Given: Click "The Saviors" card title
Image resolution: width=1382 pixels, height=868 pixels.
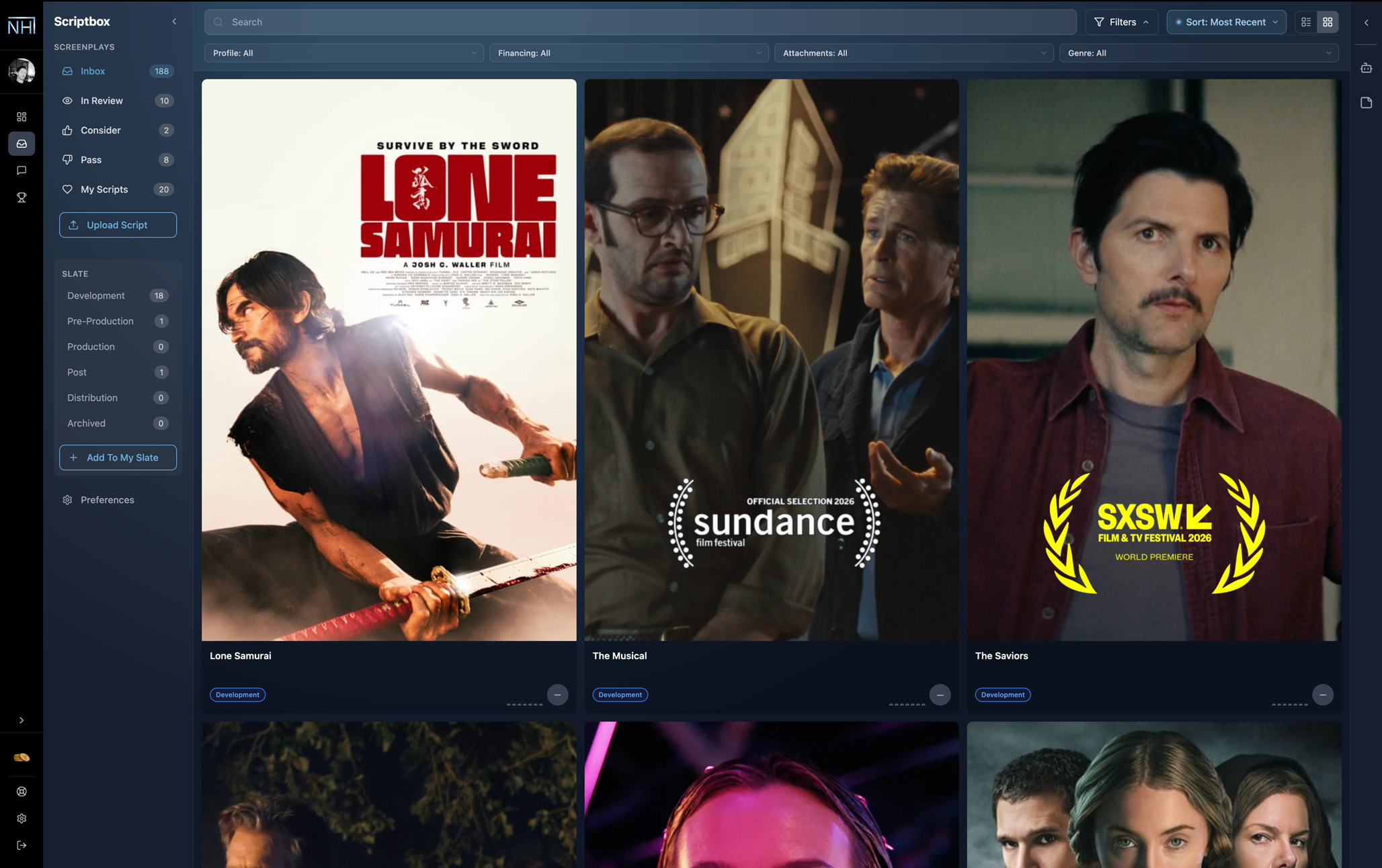Looking at the screenshot, I should [x=1002, y=656].
